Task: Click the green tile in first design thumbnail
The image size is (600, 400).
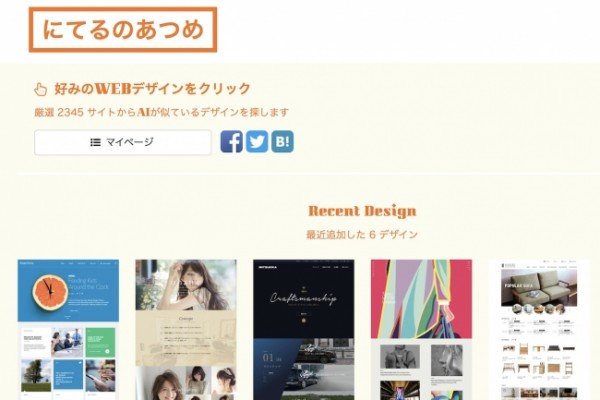Action: click(100, 343)
